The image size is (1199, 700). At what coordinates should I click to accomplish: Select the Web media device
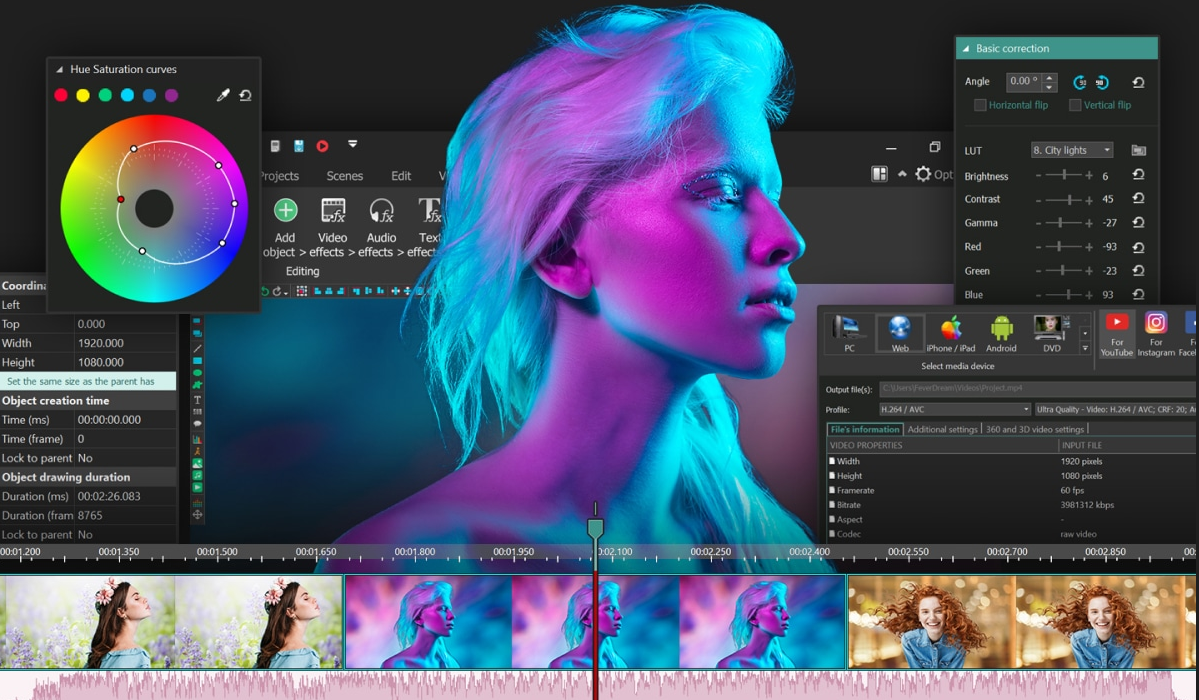point(900,333)
